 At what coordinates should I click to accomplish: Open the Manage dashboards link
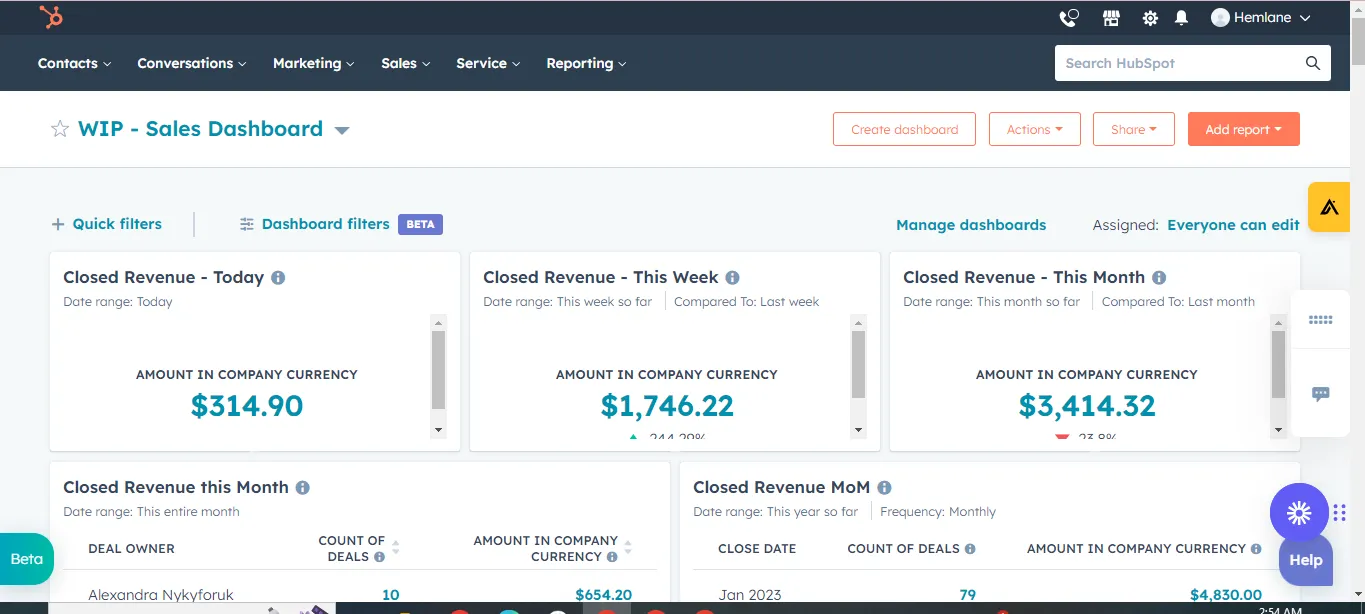click(x=970, y=225)
